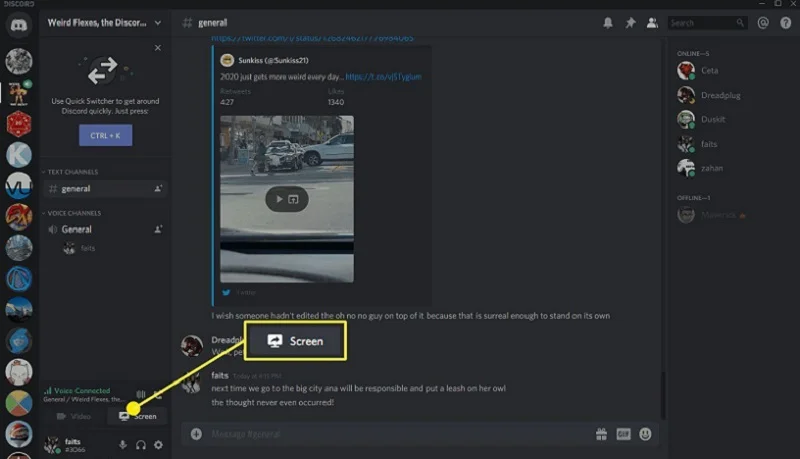Toggle headphone deafen
Image resolution: width=800 pixels, height=459 pixels.
(x=141, y=445)
